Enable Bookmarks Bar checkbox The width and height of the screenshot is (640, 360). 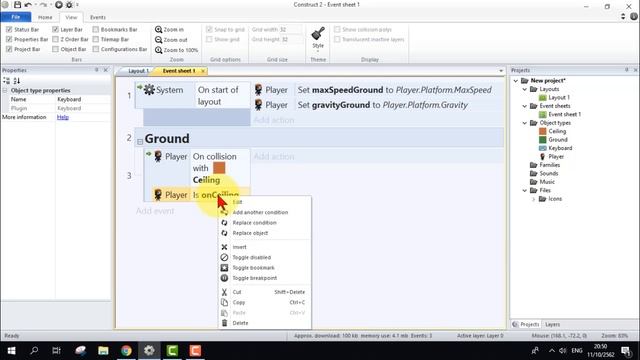coord(96,29)
